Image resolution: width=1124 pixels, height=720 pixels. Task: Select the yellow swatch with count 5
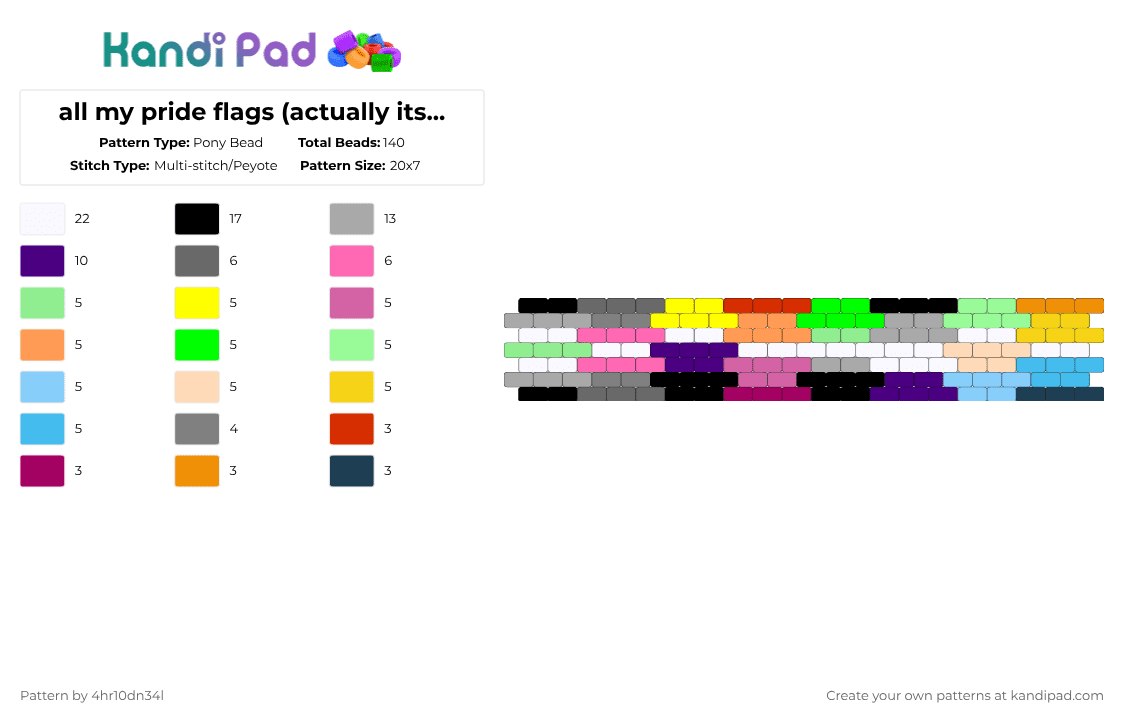(197, 303)
